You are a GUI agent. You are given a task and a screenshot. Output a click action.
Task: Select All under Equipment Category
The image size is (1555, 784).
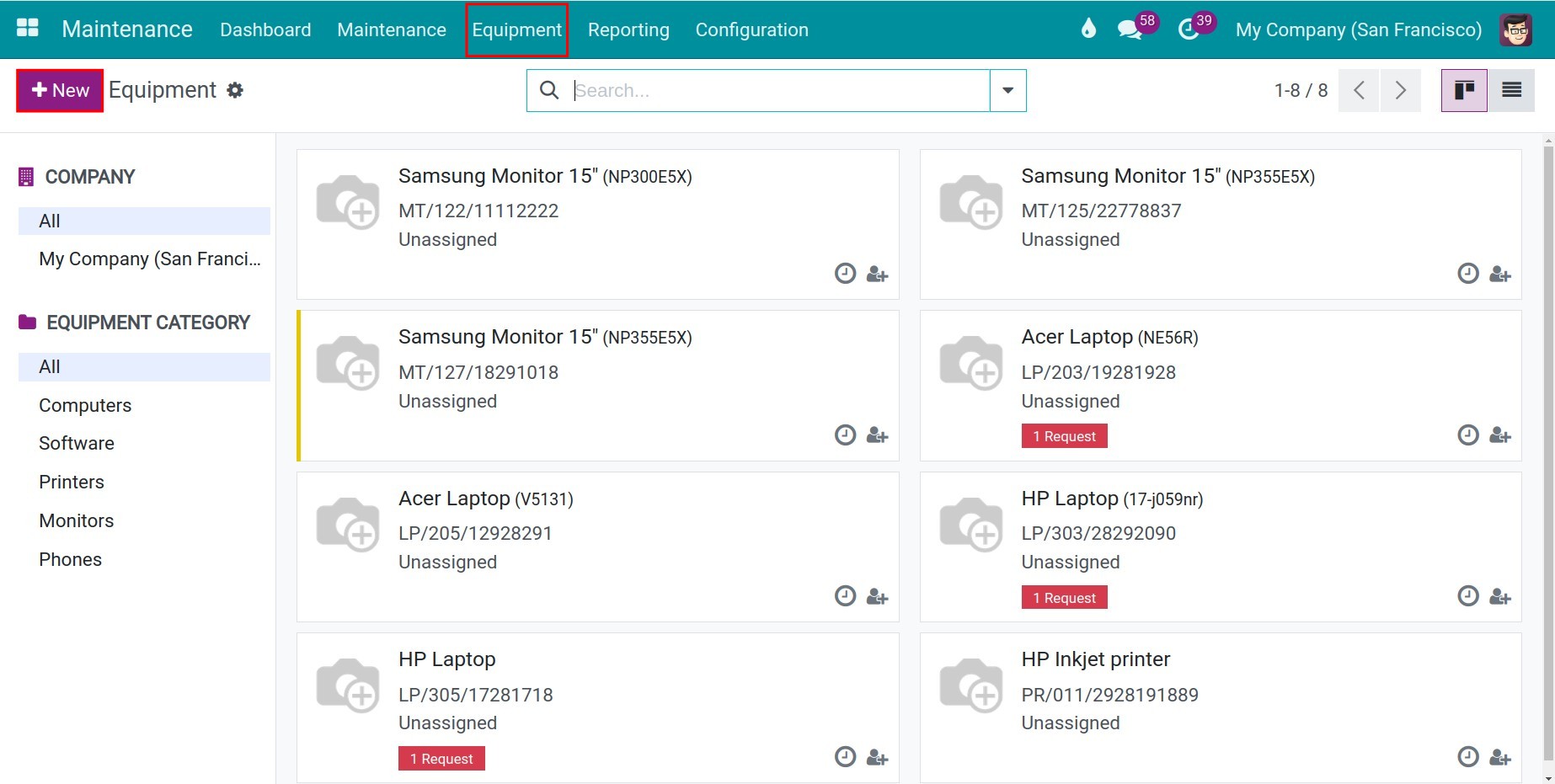coord(144,366)
